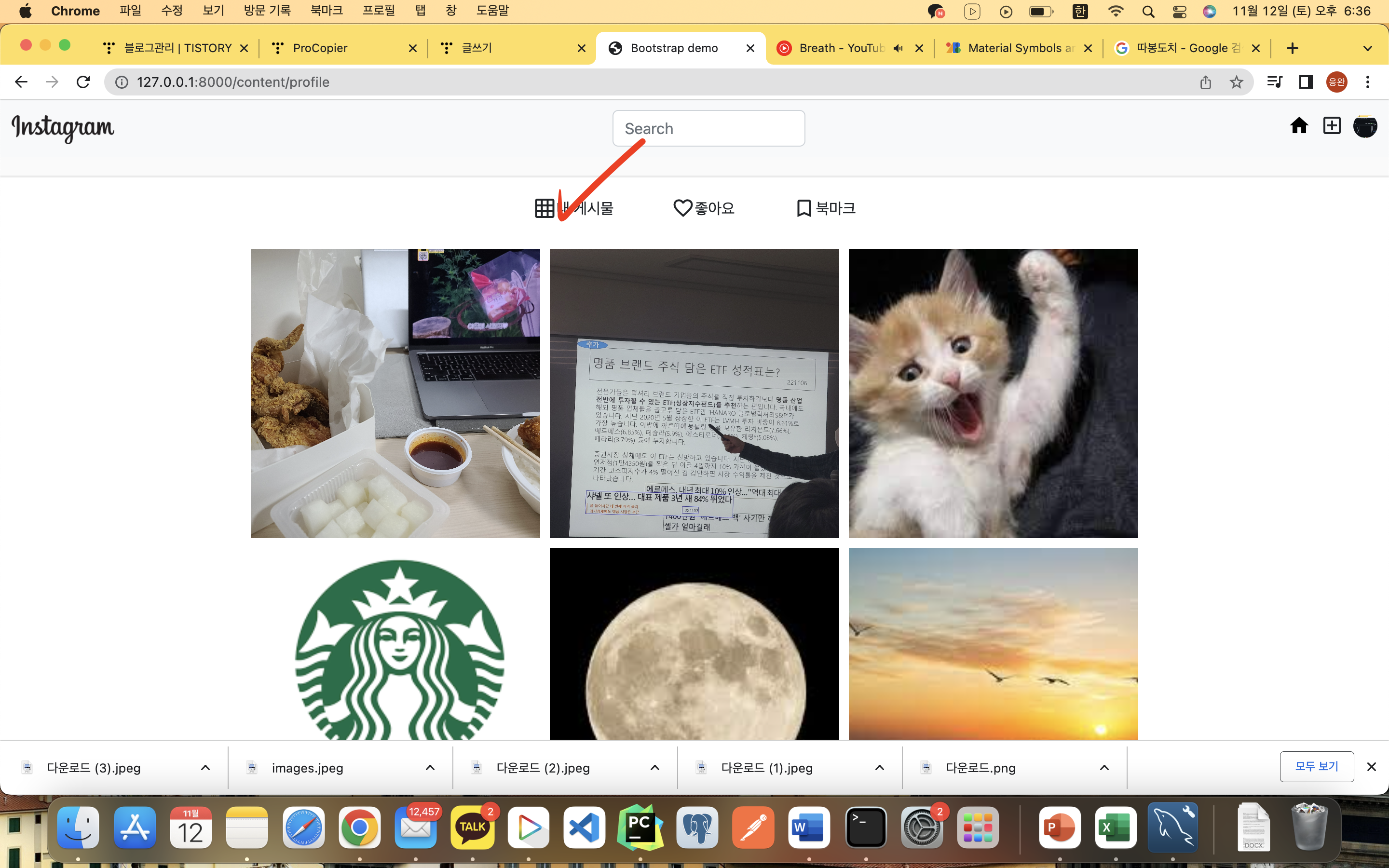Open the profile avatar in Instagram header

1365,126
